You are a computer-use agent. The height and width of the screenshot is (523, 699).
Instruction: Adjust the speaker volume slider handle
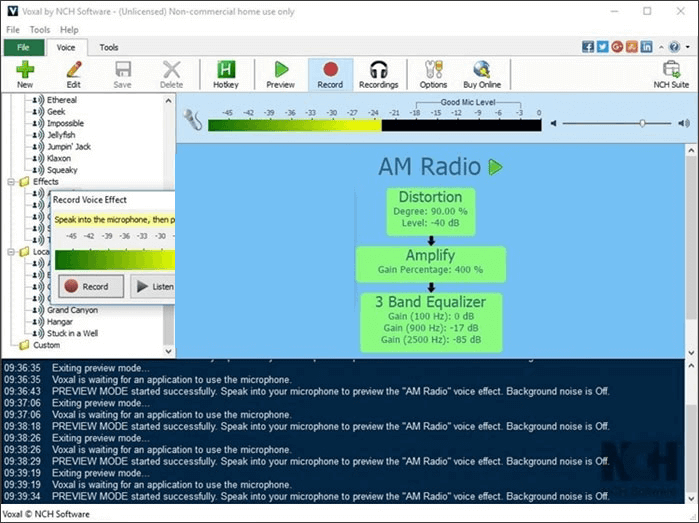pyautogui.click(x=642, y=123)
